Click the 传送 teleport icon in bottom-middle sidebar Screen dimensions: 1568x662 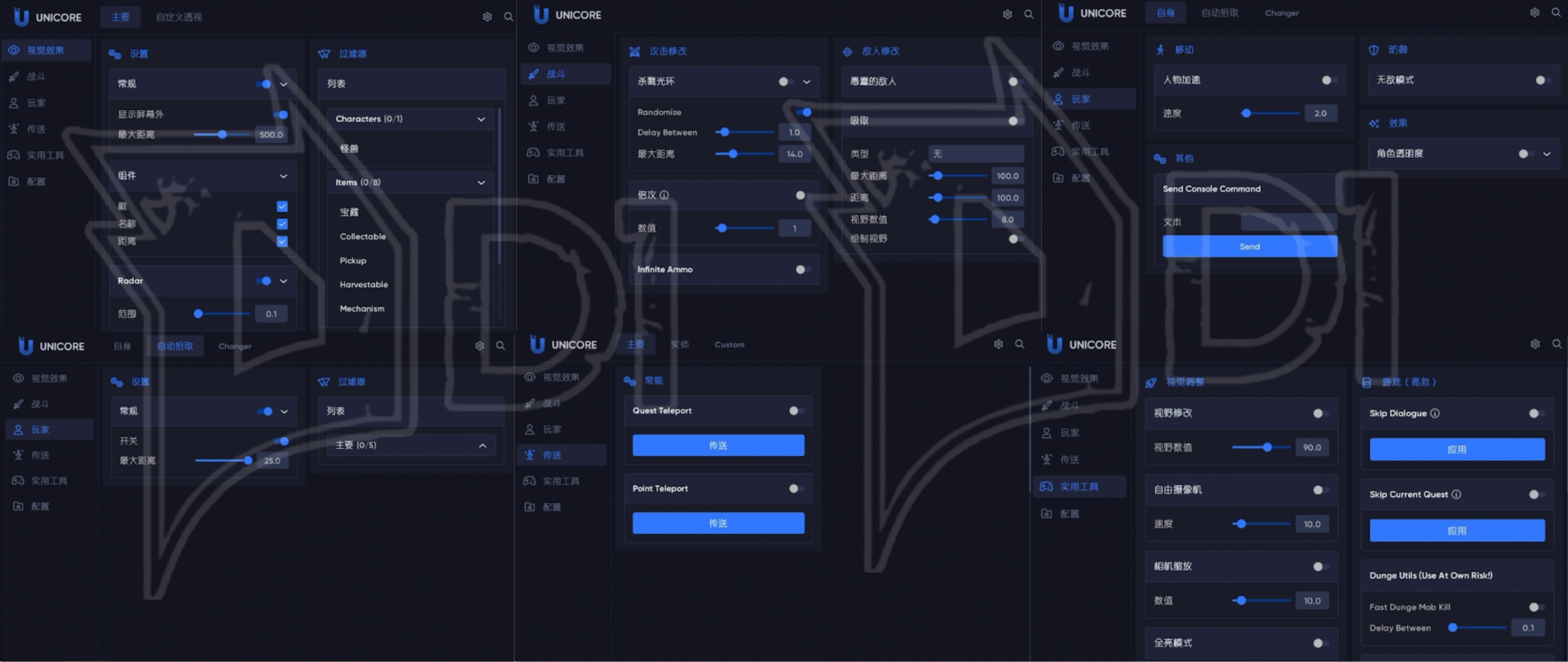[x=530, y=454]
